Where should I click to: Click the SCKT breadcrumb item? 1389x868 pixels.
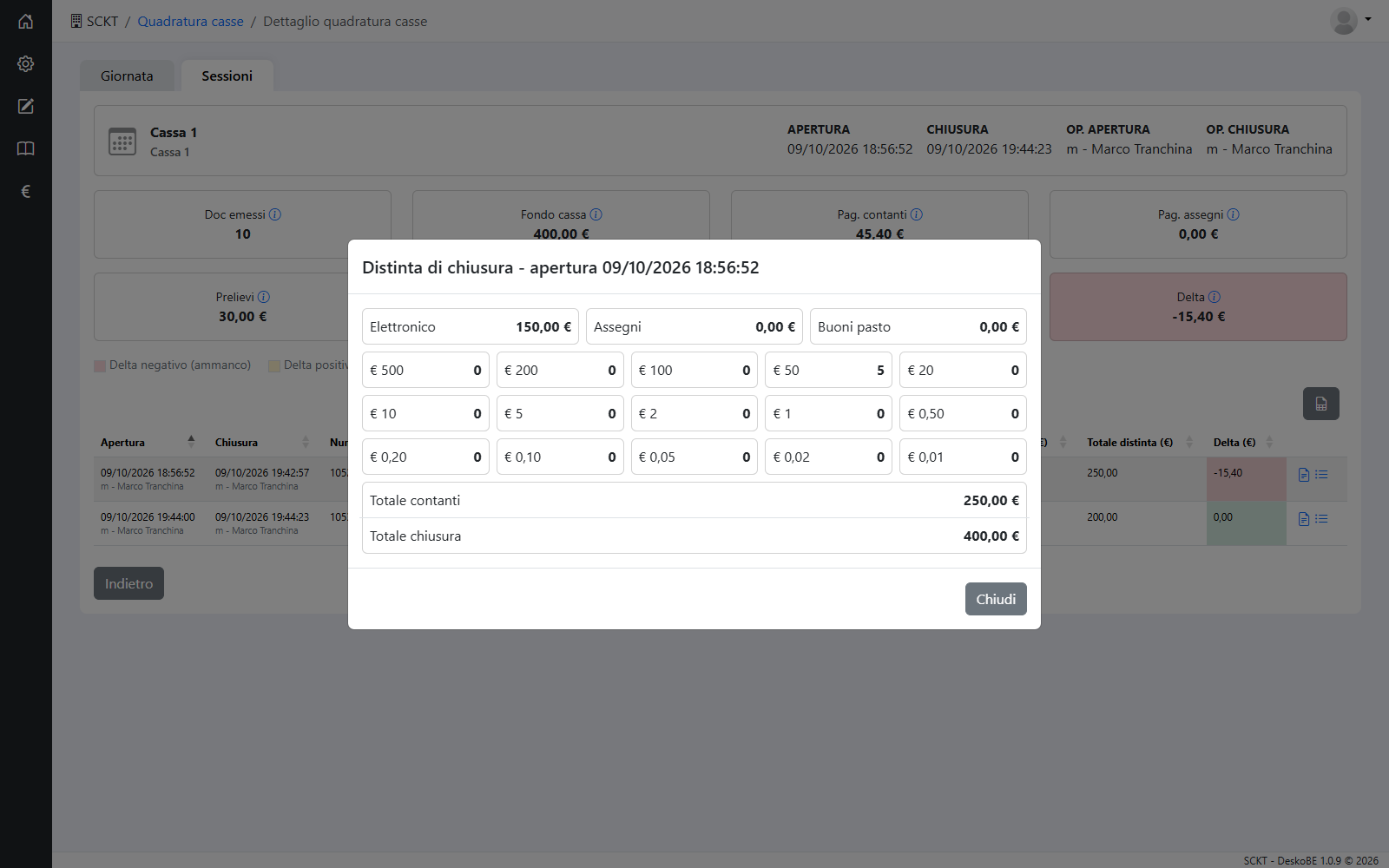pos(94,21)
